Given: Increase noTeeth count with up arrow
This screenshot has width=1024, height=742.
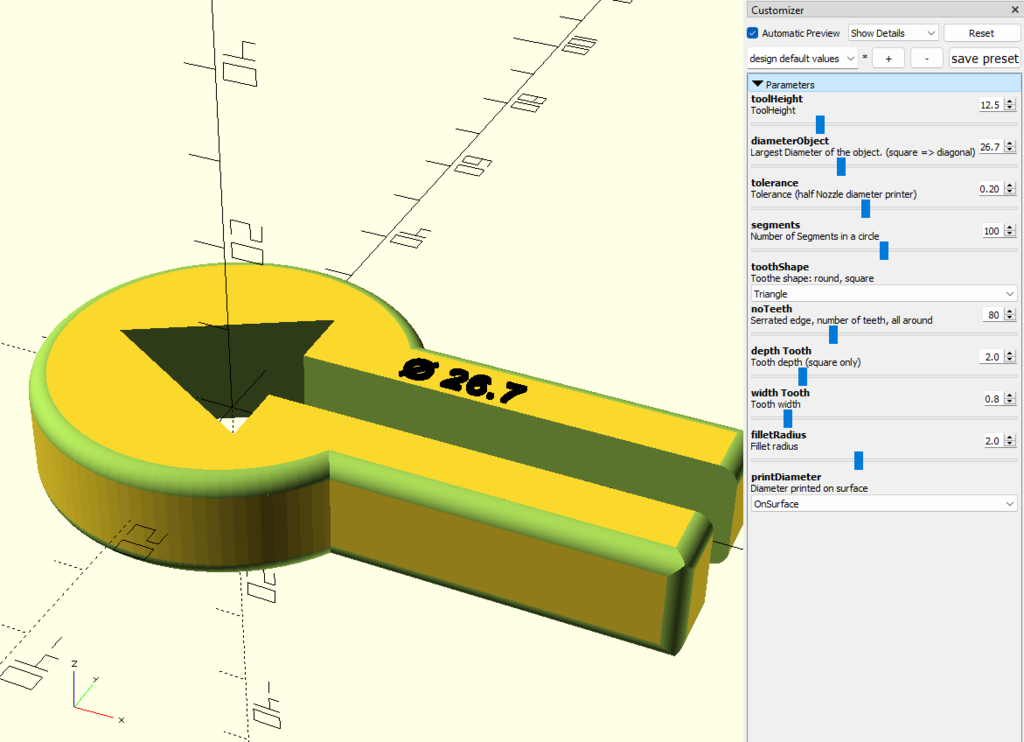Looking at the screenshot, I should [1010, 311].
